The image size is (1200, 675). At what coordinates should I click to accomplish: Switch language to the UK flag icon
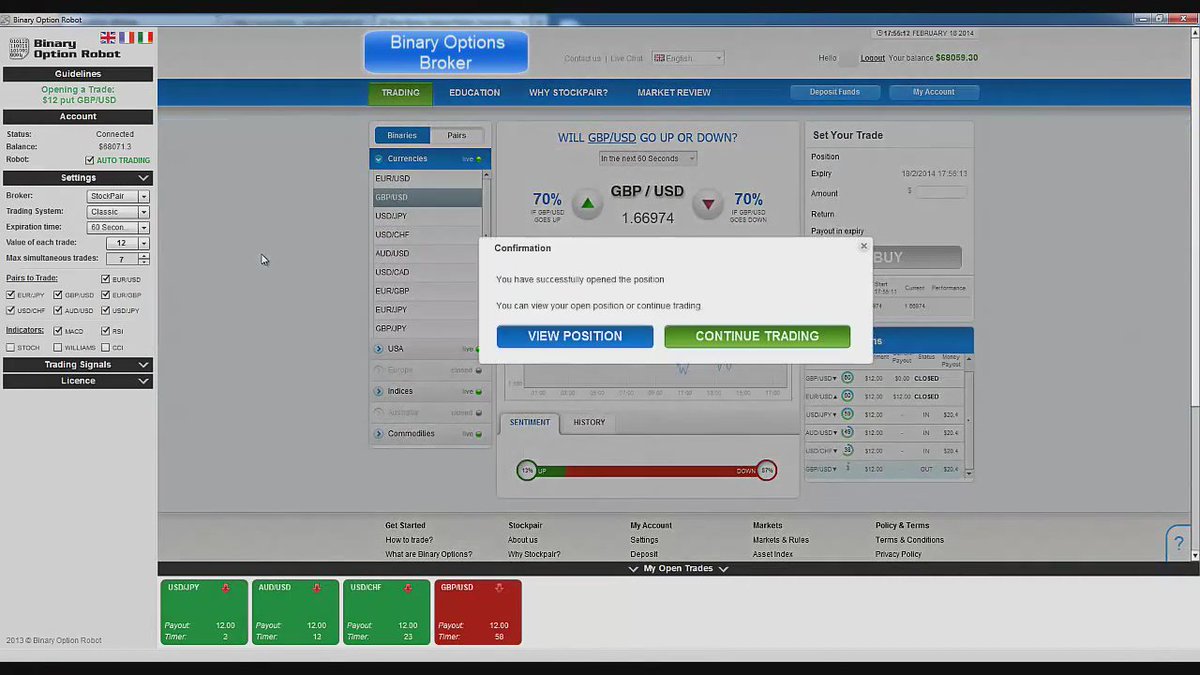point(108,37)
